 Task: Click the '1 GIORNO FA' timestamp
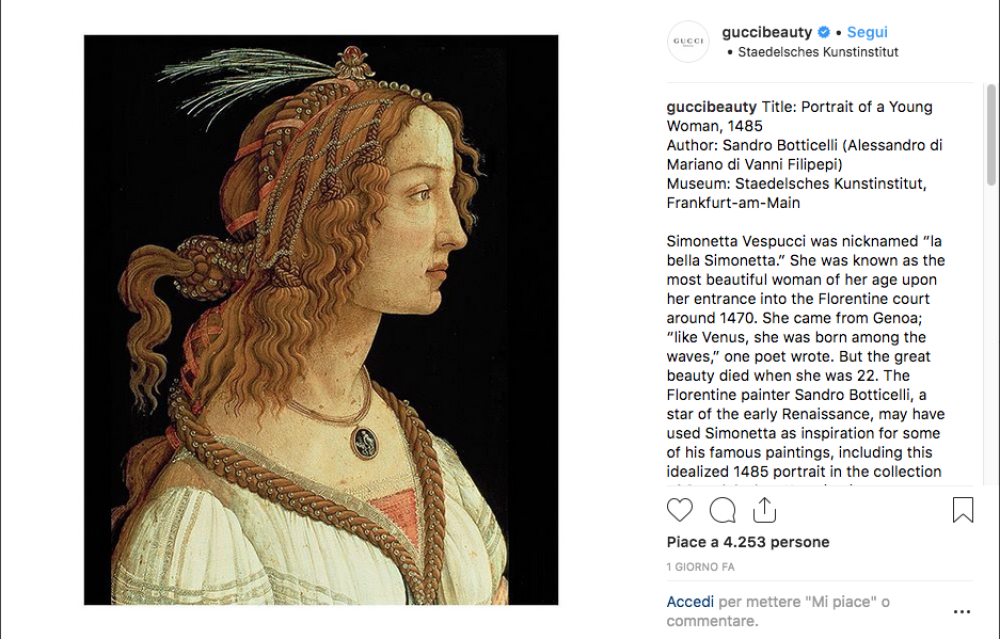[x=701, y=567]
